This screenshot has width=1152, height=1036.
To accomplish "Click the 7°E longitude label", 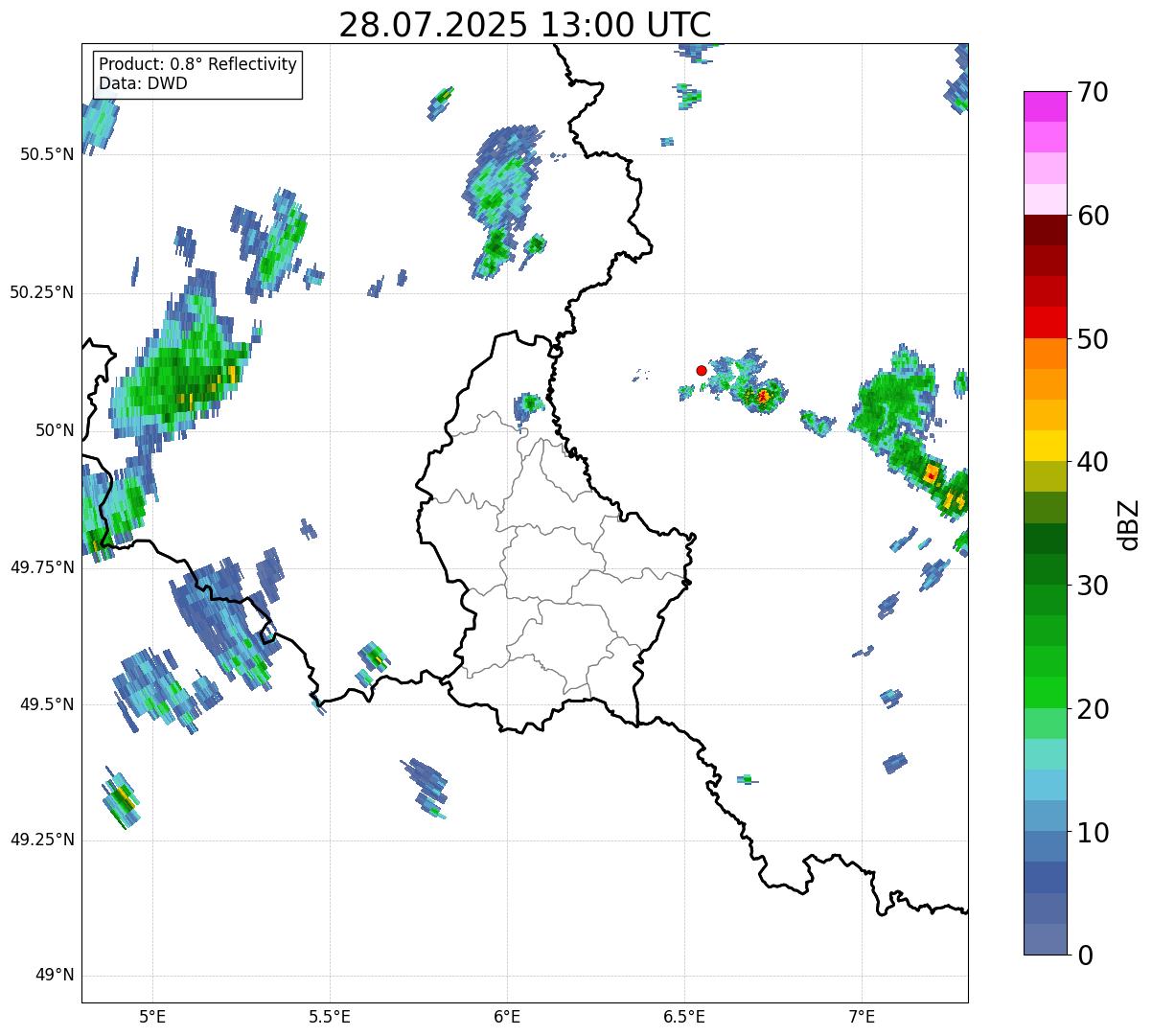I will [x=862, y=1016].
